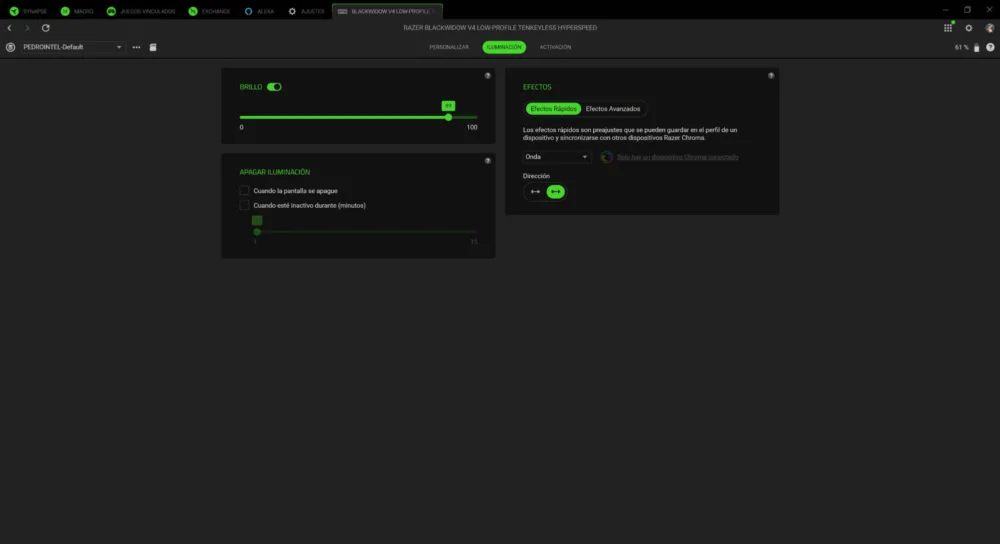Expand the PEDROINTEL-Default profile dropdown
The width and height of the screenshot is (1000, 544).
[x=72, y=47]
